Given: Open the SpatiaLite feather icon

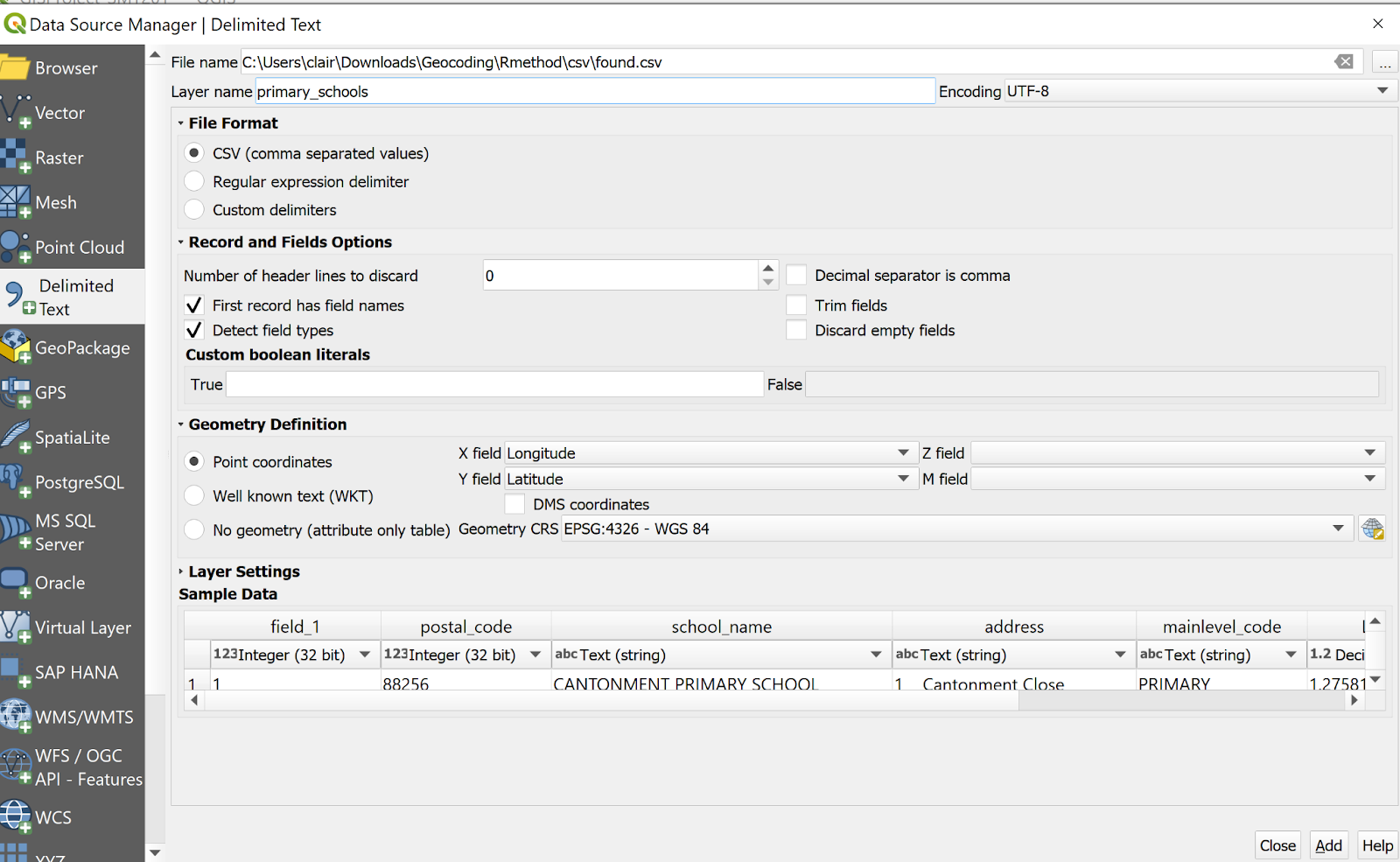Looking at the screenshot, I should [16, 437].
